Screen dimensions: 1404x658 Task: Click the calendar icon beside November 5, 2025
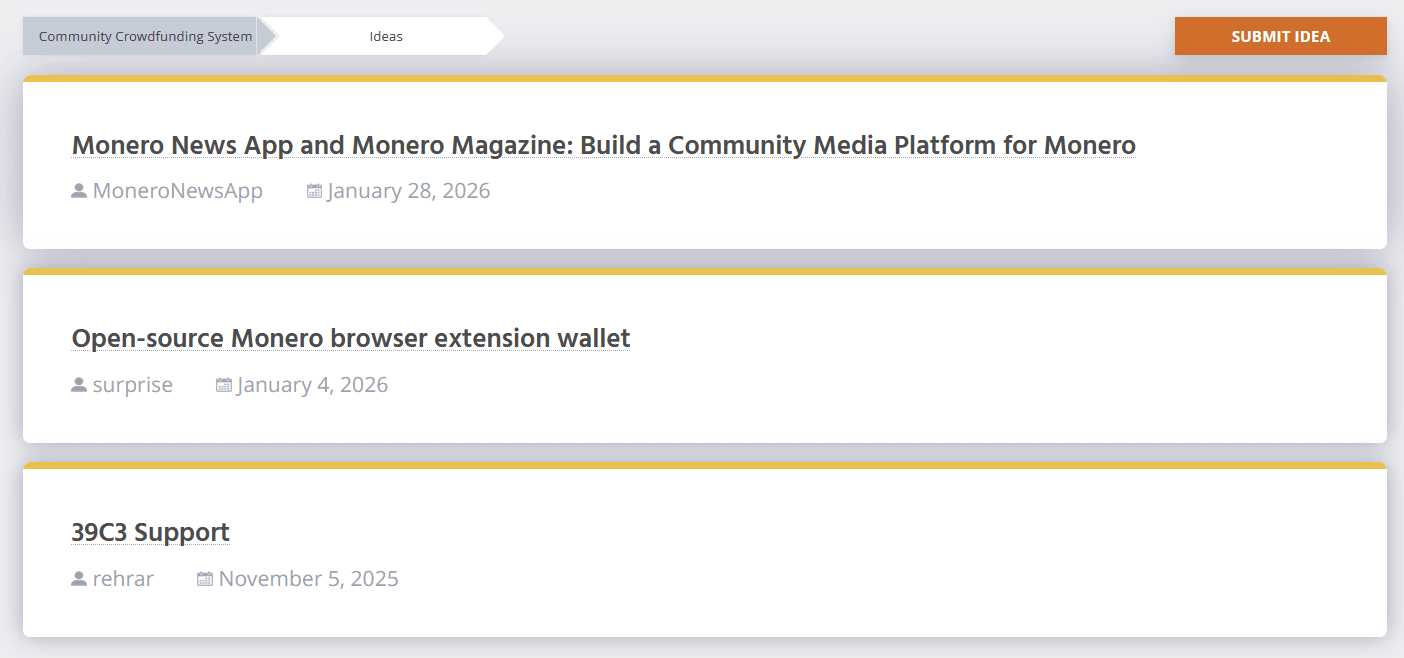pos(205,579)
